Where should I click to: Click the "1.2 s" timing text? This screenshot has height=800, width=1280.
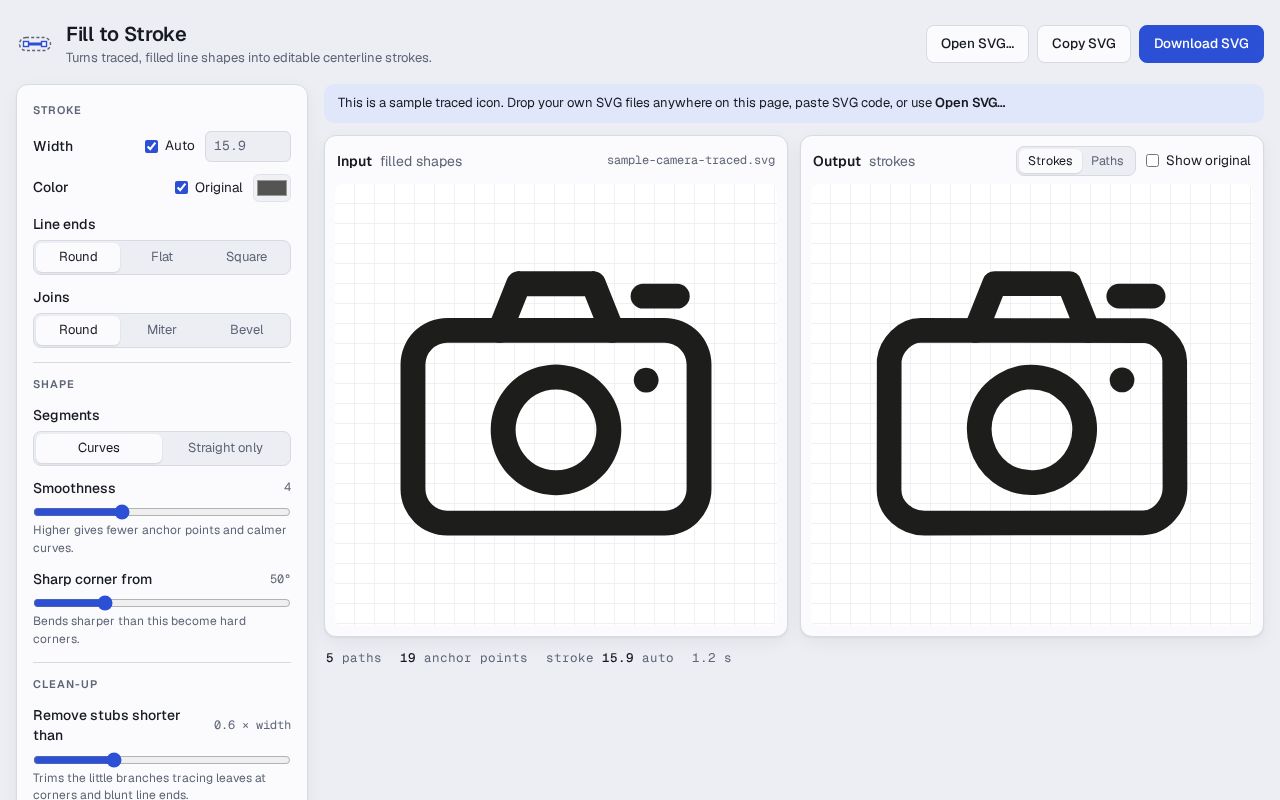[x=712, y=658]
